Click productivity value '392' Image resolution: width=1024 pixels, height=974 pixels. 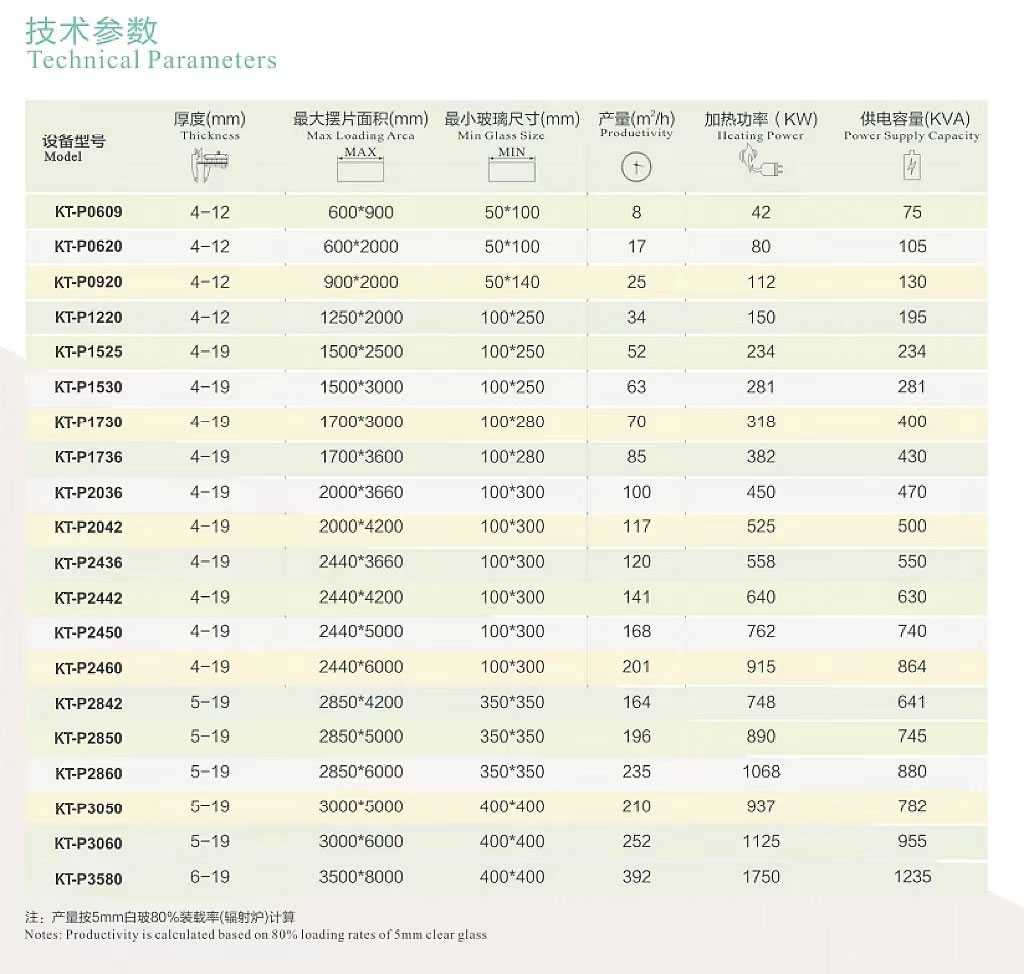coord(637,877)
